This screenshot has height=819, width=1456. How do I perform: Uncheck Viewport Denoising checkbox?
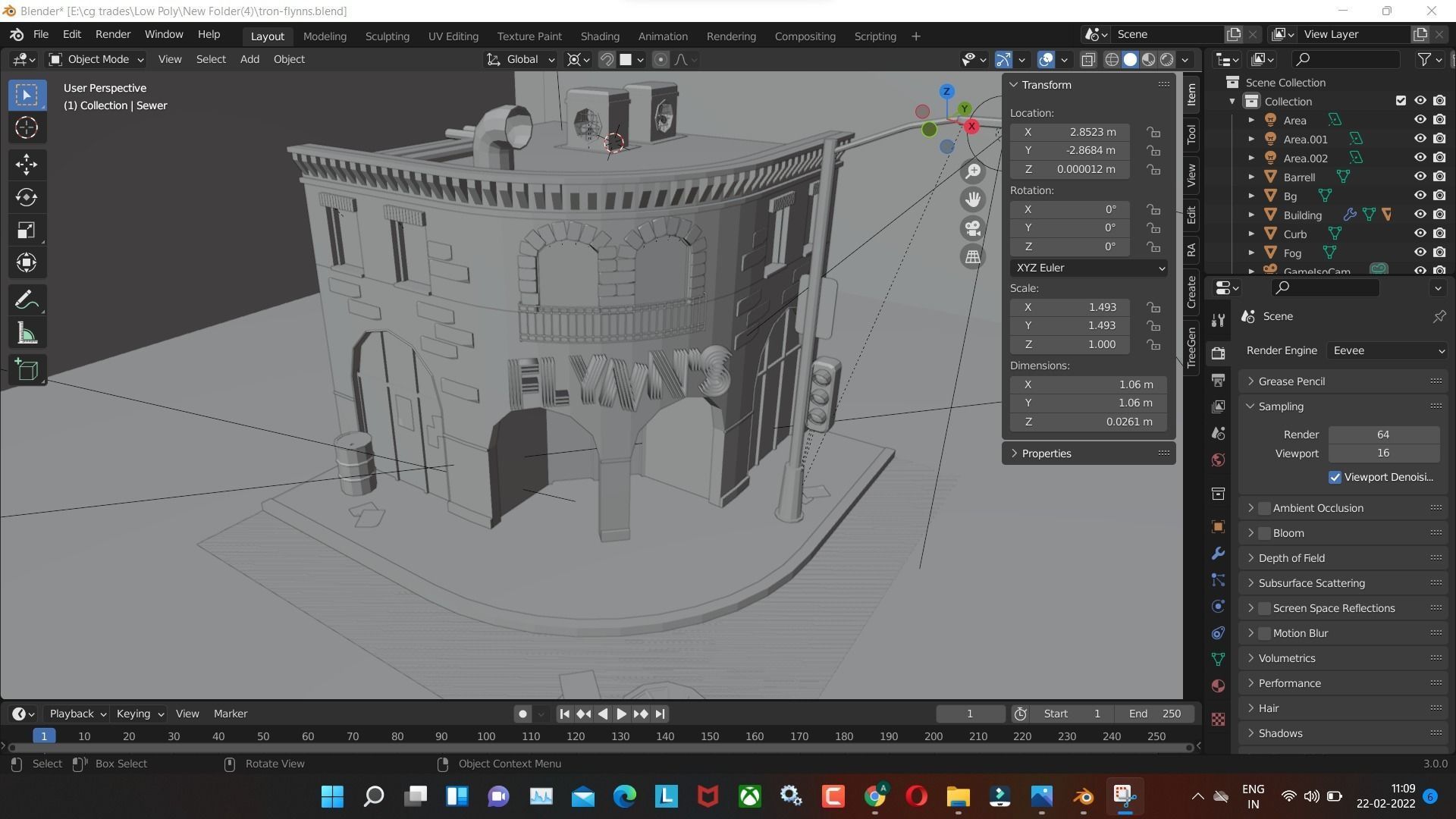pyautogui.click(x=1335, y=477)
